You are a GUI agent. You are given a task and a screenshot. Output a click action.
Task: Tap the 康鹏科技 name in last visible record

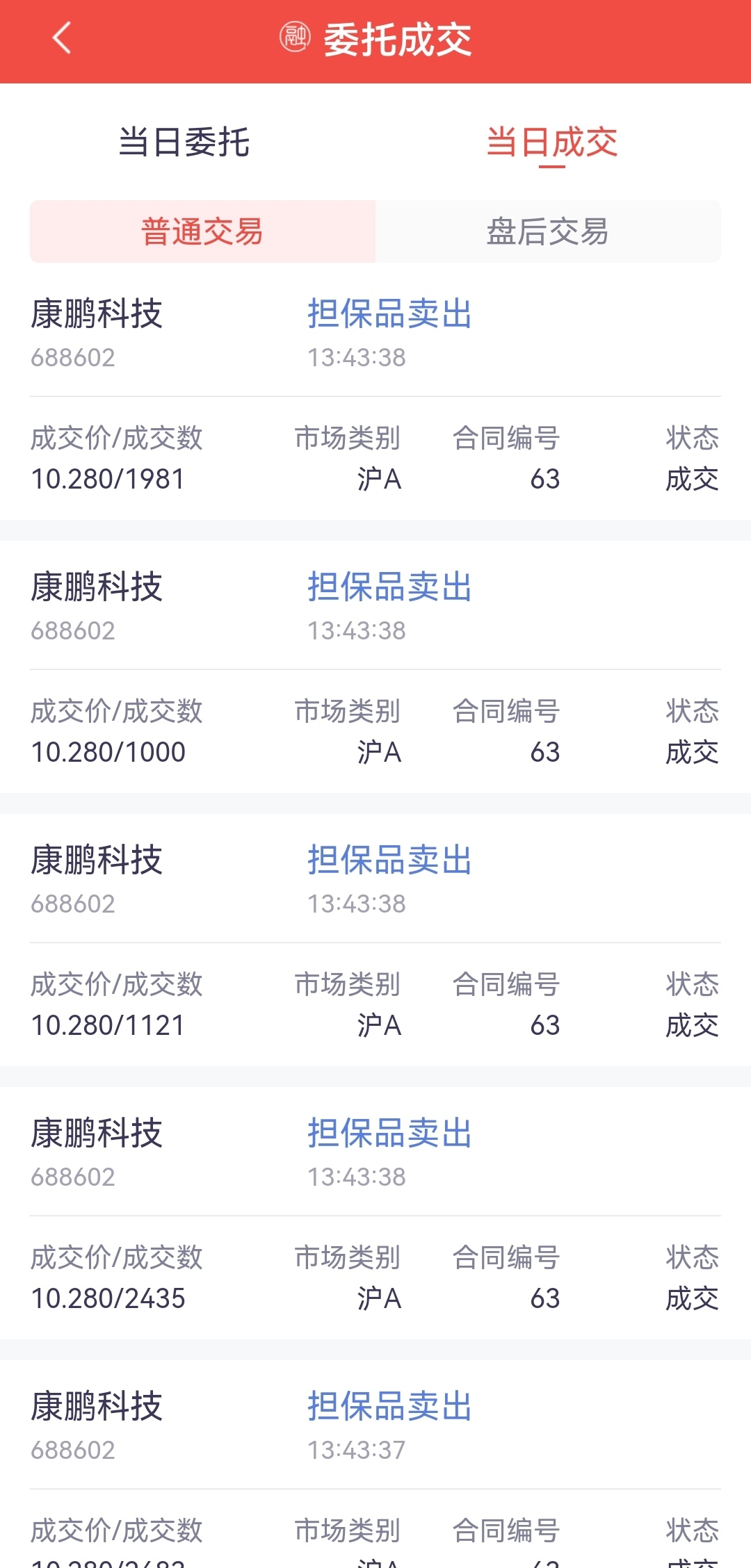pos(97,1406)
